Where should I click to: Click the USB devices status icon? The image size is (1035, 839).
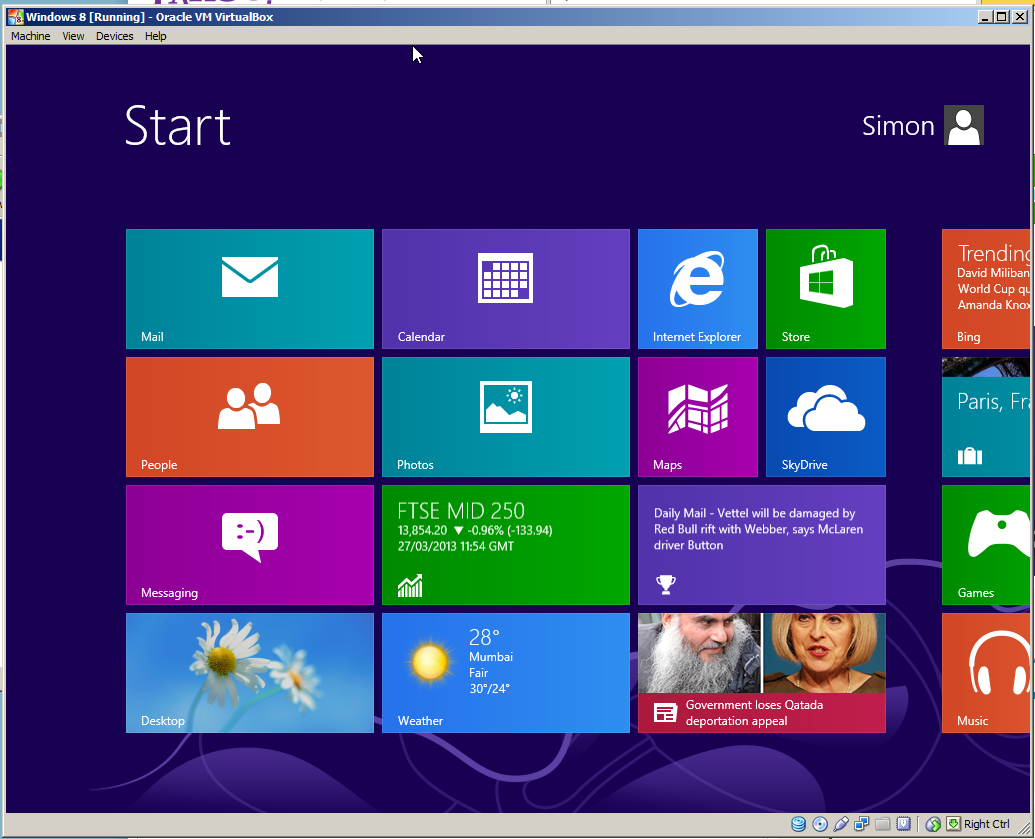click(x=841, y=824)
